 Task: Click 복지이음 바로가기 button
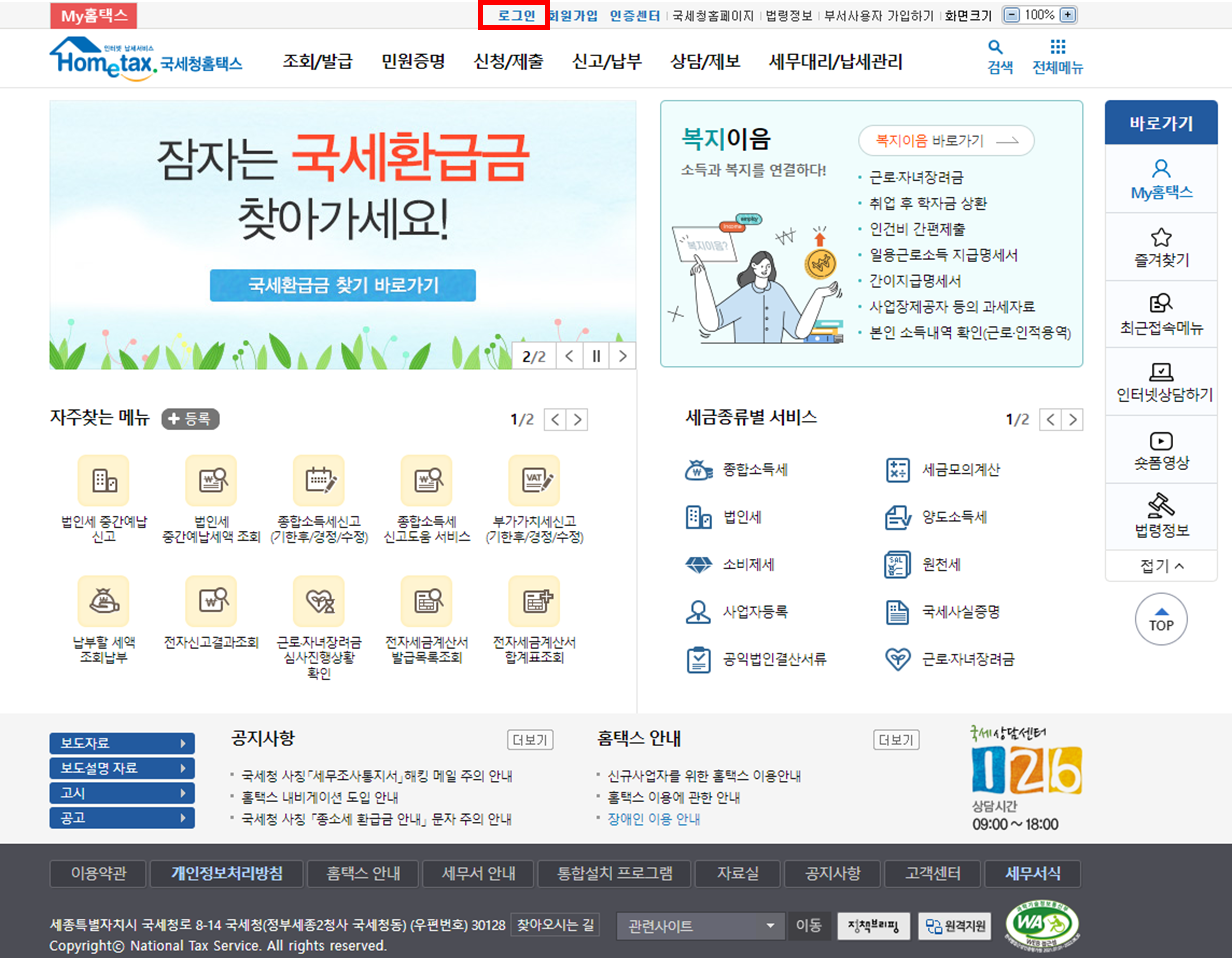tap(946, 141)
